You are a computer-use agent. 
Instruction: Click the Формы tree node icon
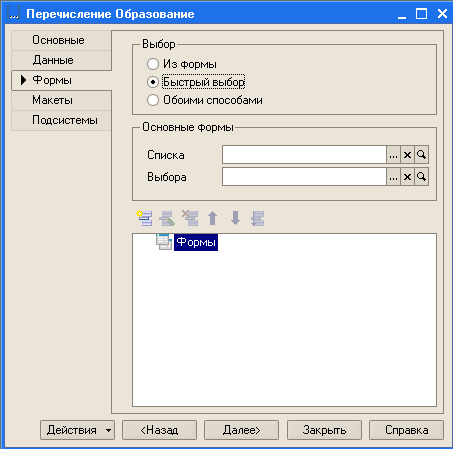(x=164, y=242)
